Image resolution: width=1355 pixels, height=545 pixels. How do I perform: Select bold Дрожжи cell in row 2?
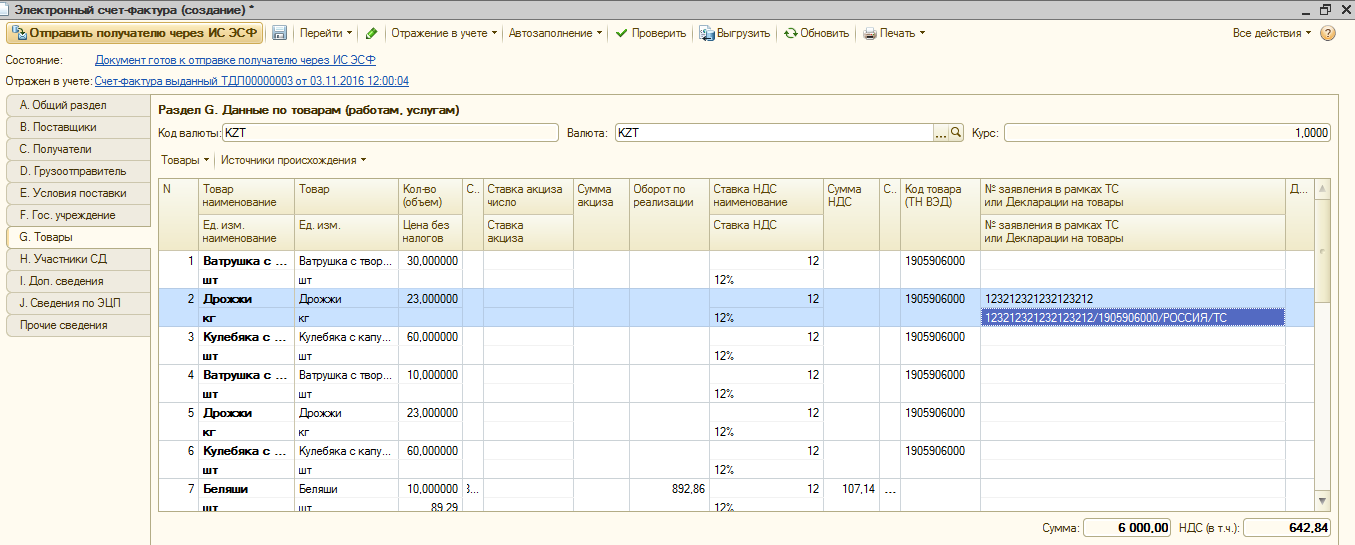tap(246, 299)
